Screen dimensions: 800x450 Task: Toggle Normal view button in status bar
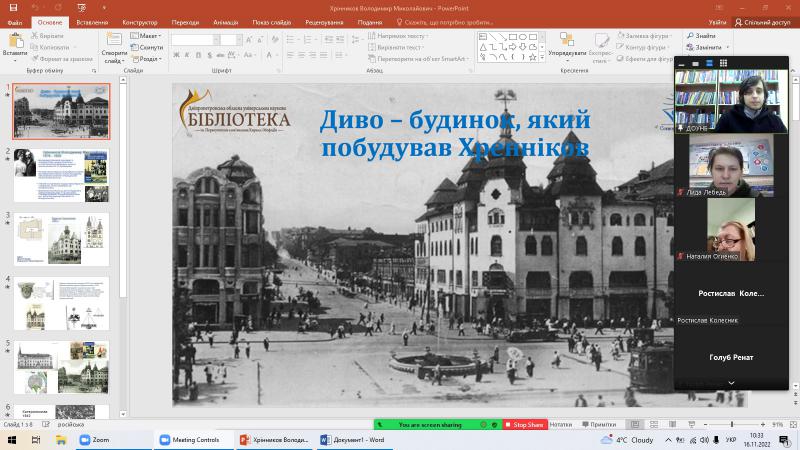point(635,424)
